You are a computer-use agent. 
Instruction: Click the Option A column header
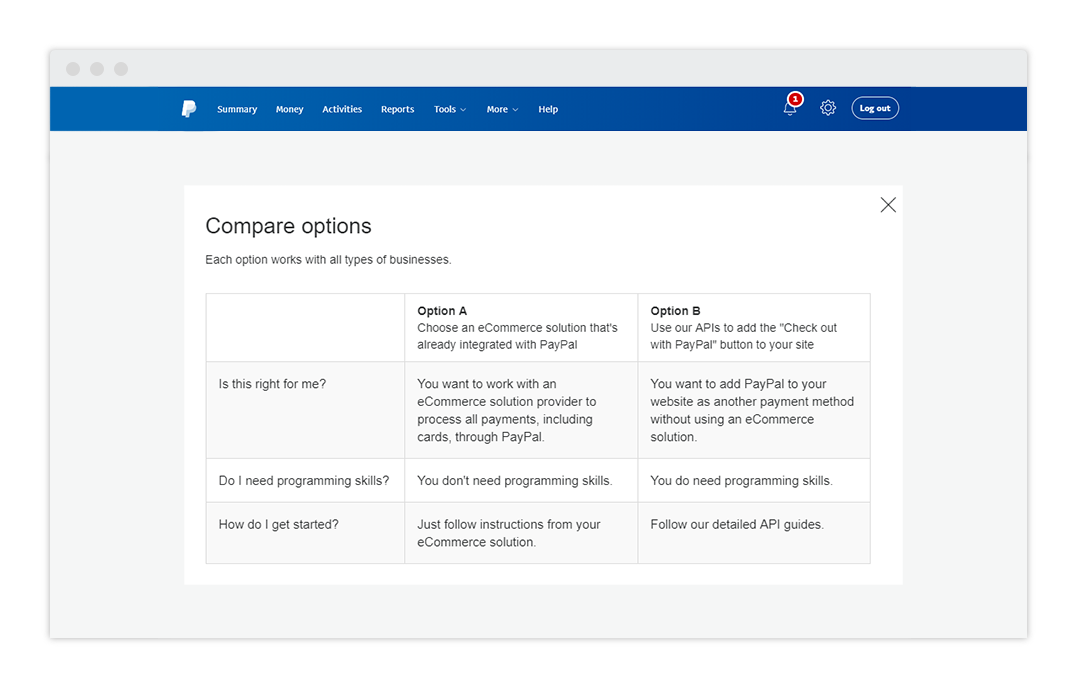521,328
